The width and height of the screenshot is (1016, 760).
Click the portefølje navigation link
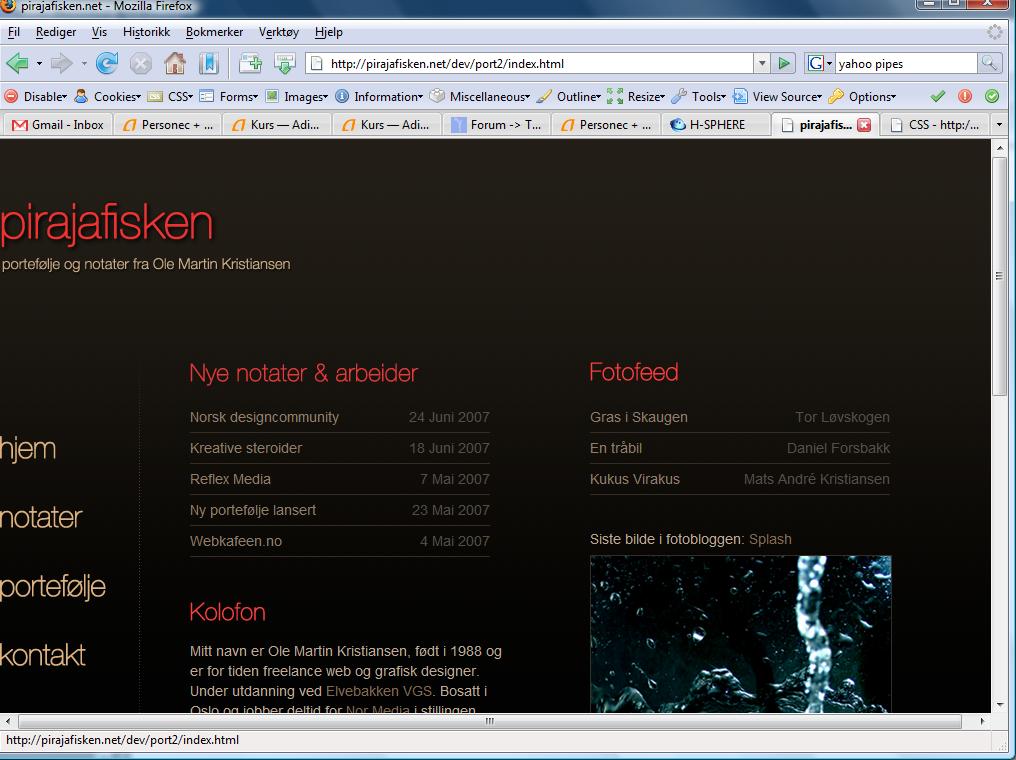(52, 587)
